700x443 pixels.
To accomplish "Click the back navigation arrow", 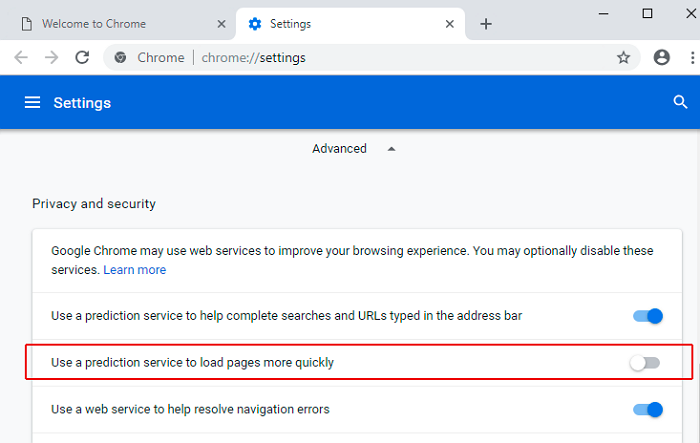I will pos(21,57).
